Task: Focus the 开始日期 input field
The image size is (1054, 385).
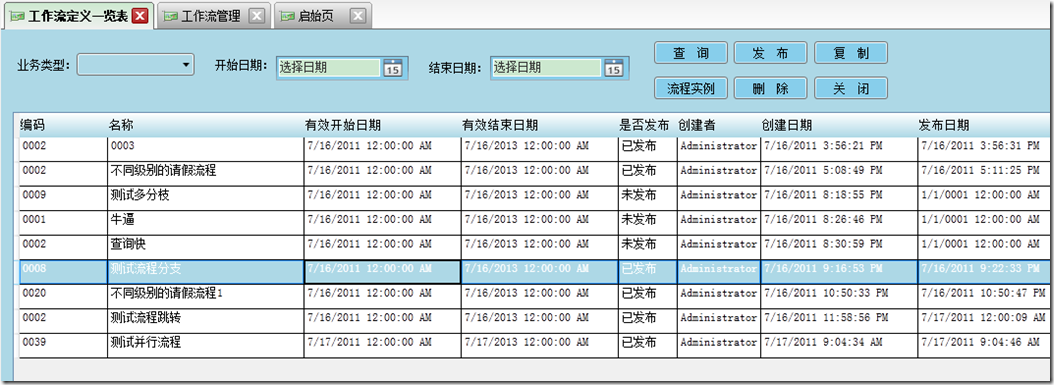Action: click(x=328, y=68)
